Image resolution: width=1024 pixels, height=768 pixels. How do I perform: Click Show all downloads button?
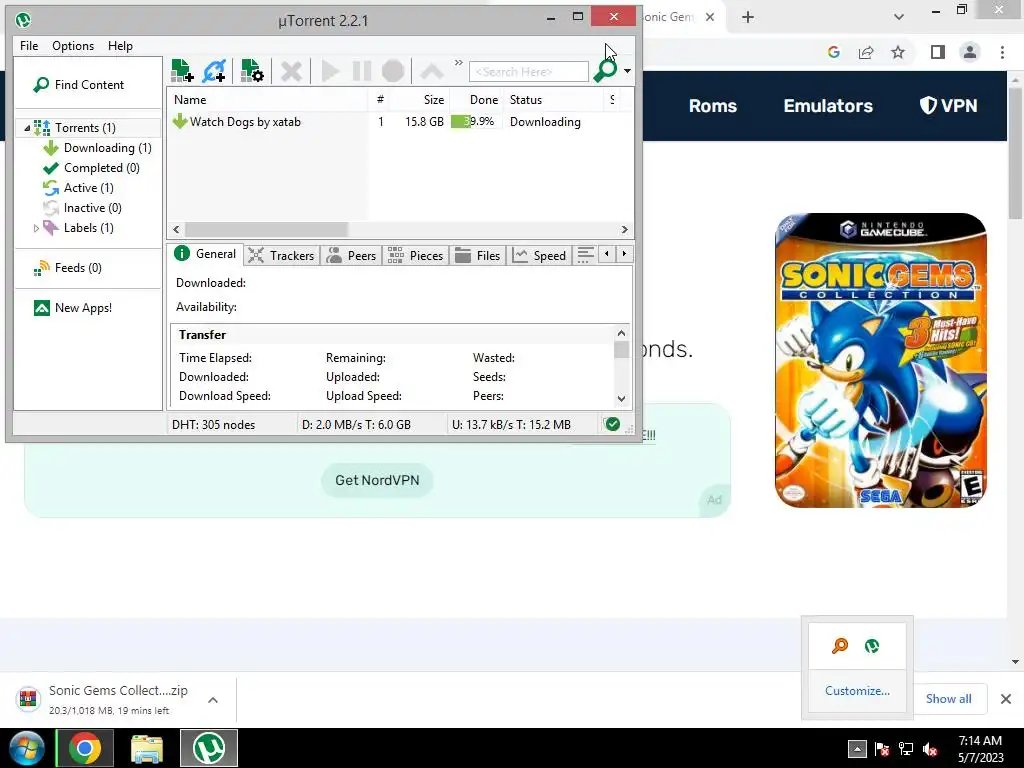point(948,699)
